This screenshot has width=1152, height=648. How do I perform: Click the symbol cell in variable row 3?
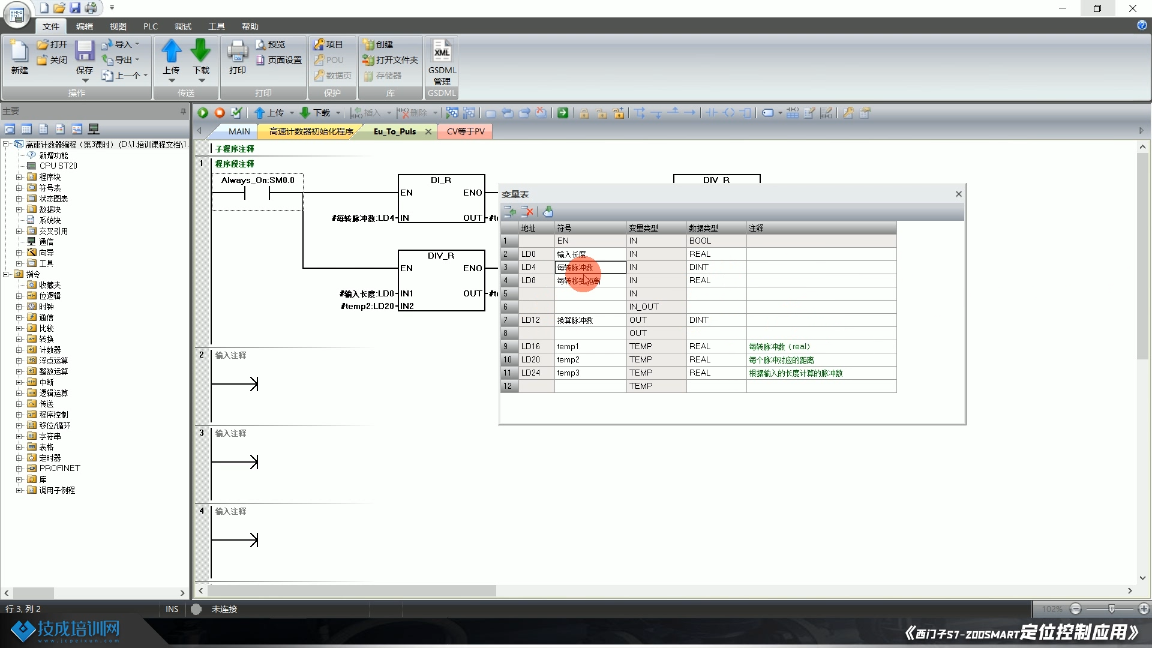pyautogui.click(x=591, y=267)
